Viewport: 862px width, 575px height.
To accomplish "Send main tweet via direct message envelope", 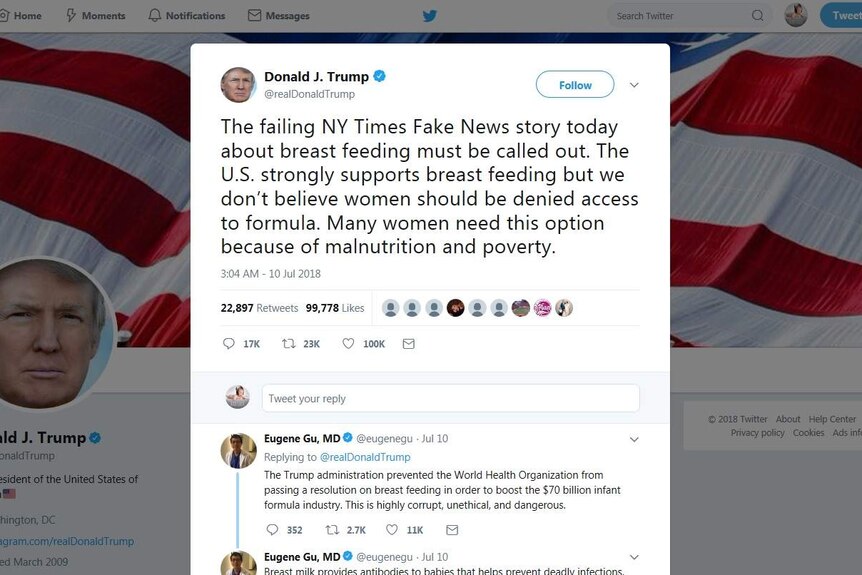I will point(408,344).
